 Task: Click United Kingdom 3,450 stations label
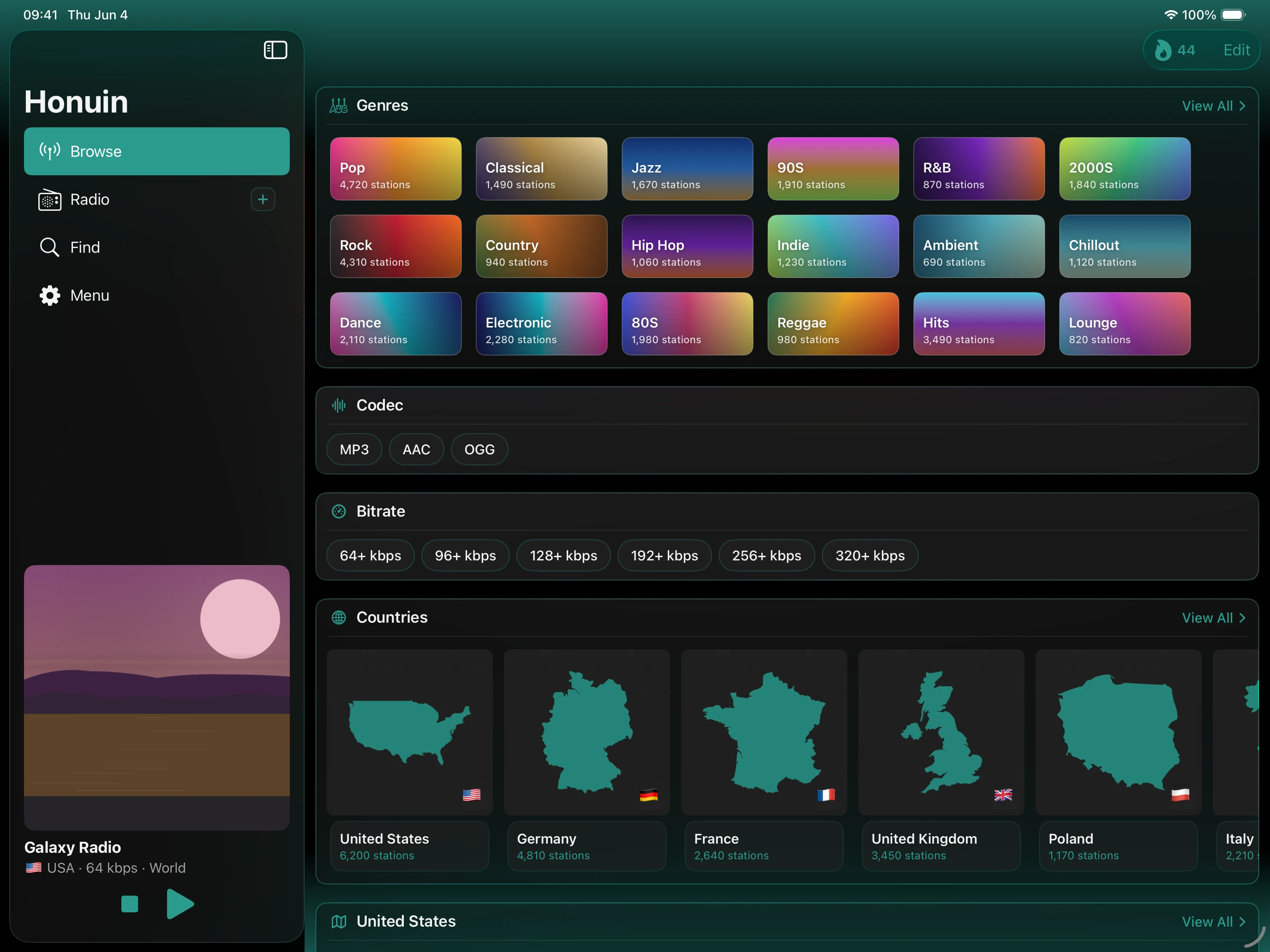(941, 846)
